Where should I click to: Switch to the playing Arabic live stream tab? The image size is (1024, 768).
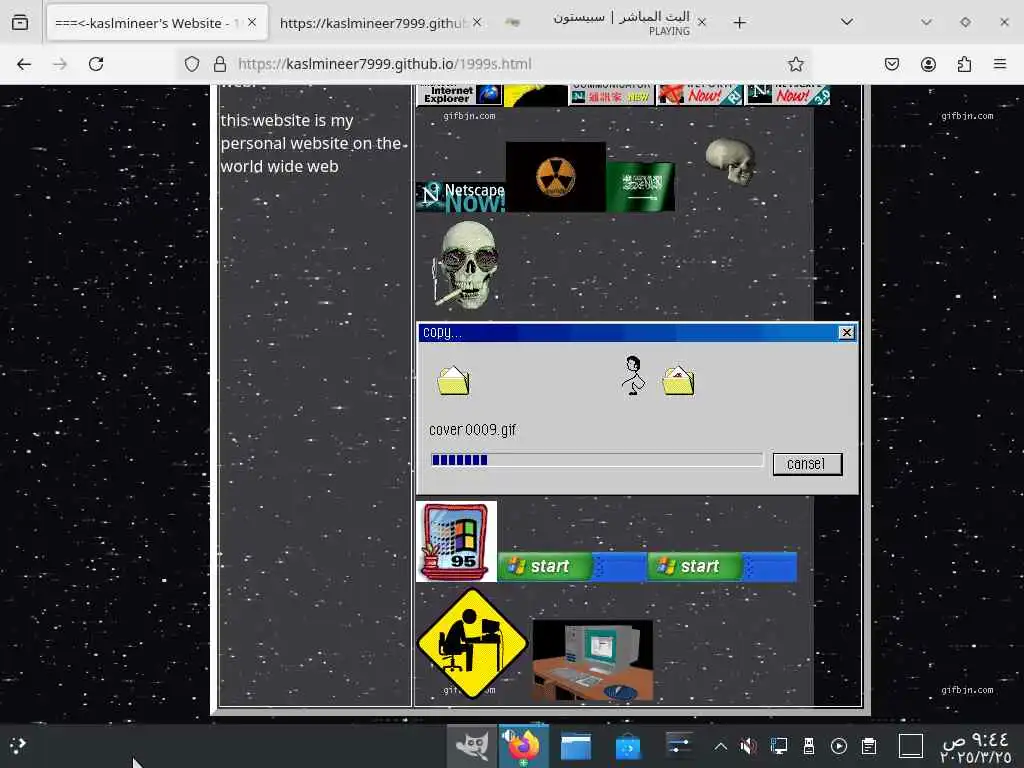click(605, 23)
